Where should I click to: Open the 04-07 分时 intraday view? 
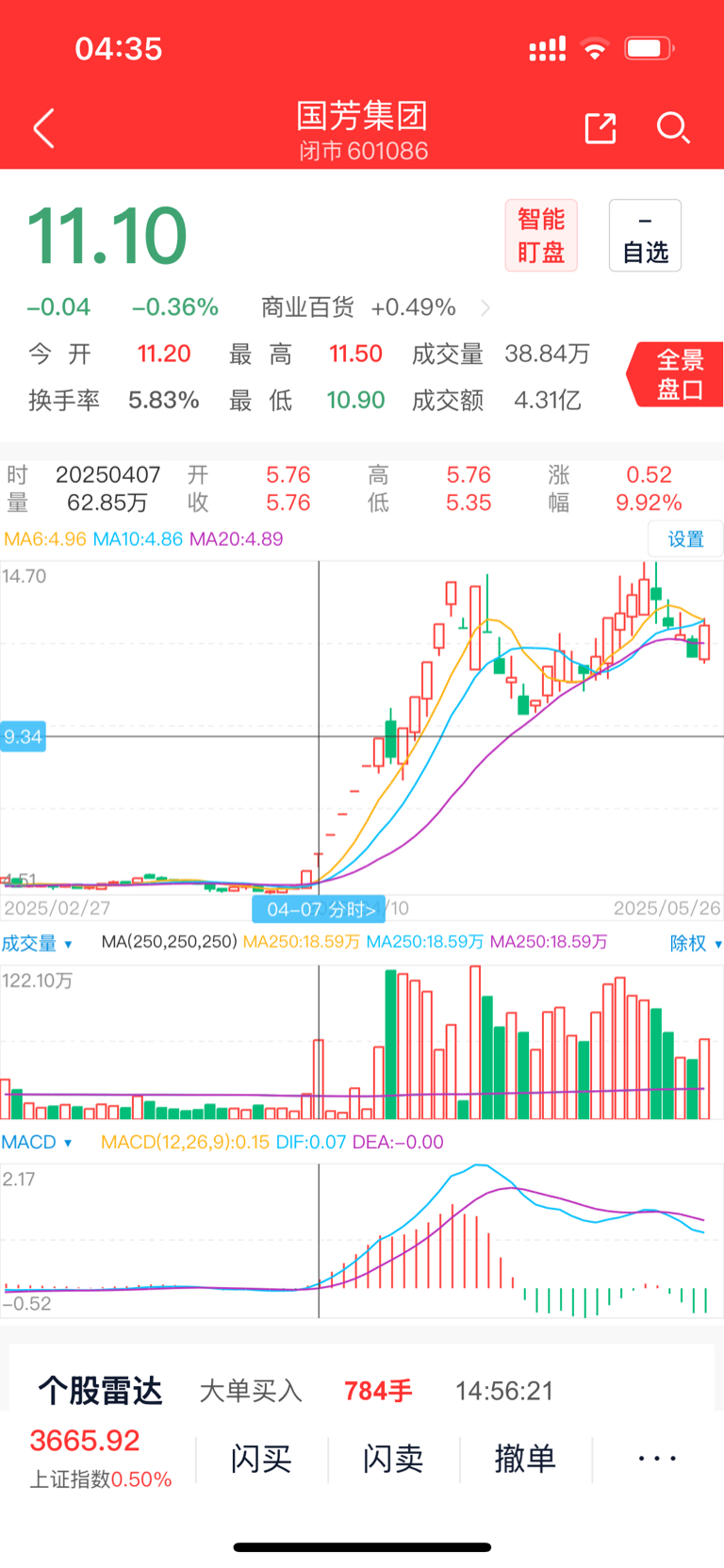pyautogui.click(x=320, y=909)
